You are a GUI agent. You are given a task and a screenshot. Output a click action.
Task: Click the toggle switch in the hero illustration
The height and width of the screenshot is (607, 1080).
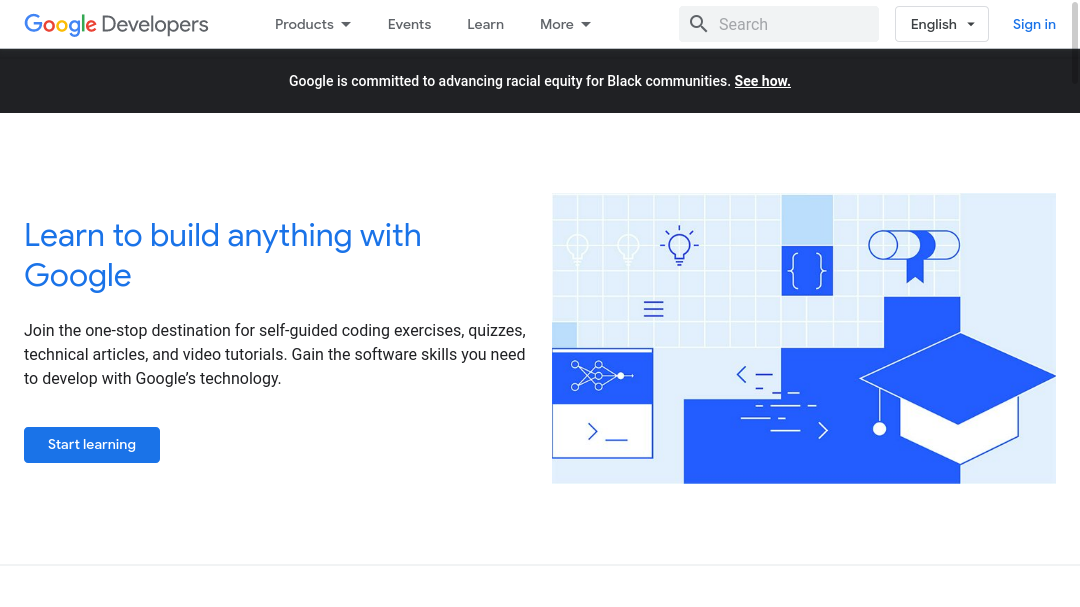pyautogui.click(x=913, y=245)
